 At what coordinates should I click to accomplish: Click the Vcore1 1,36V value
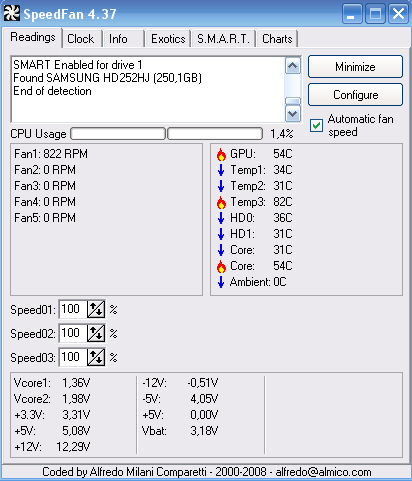[76, 383]
